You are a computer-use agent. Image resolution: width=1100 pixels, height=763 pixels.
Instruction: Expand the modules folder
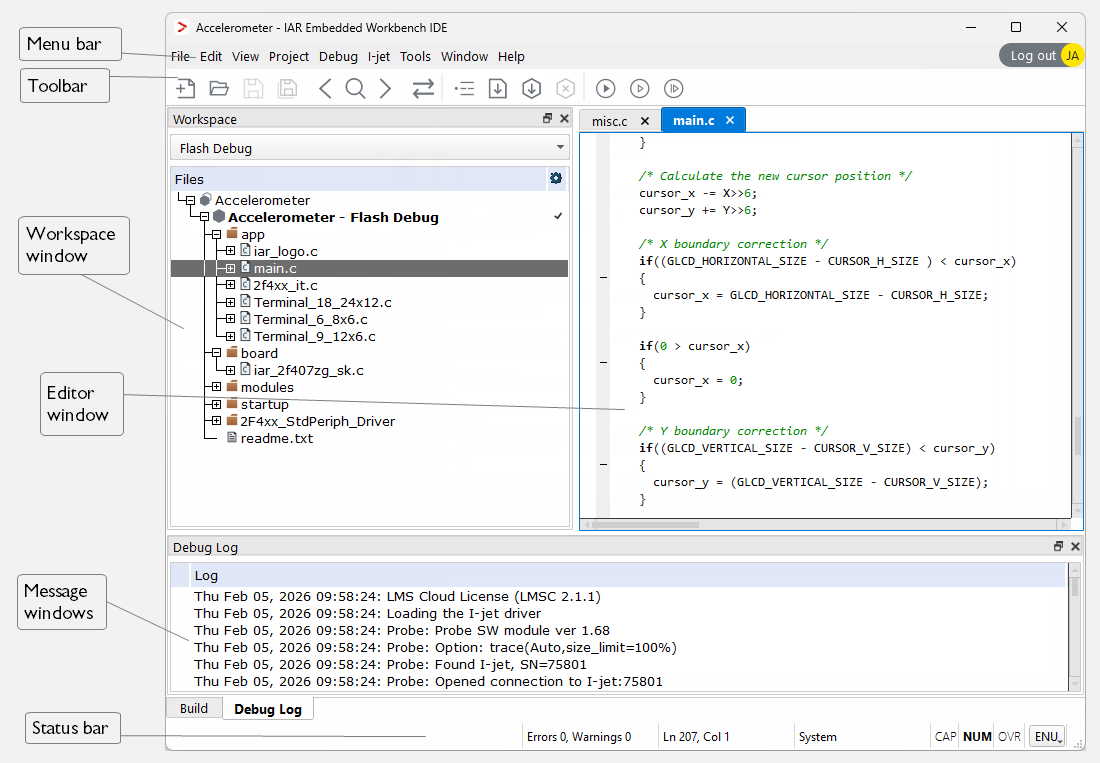point(217,387)
